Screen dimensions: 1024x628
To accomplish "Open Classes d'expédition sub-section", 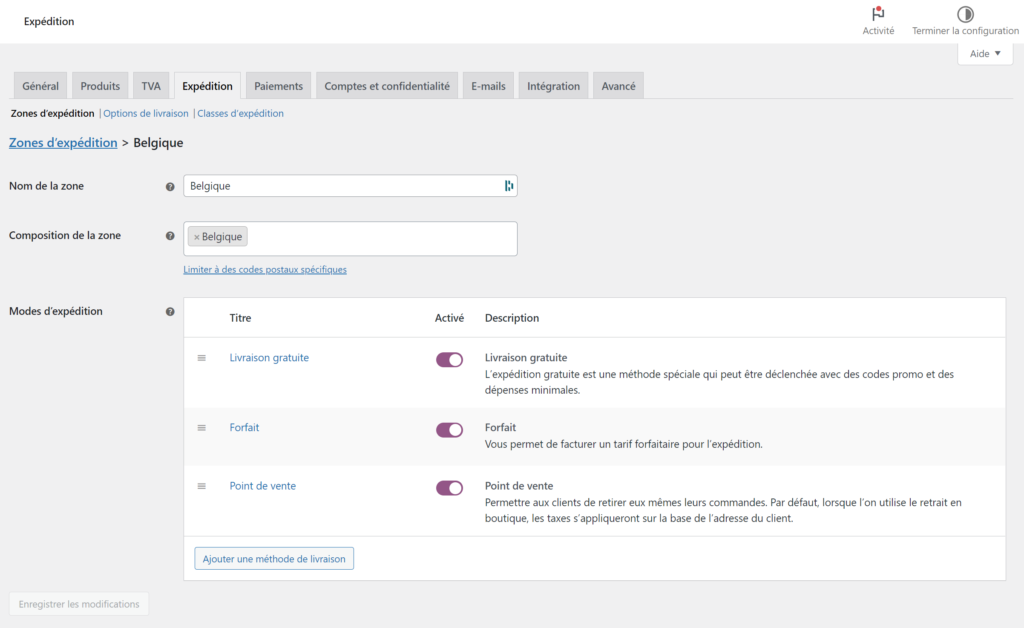I will tap(240, 114).
